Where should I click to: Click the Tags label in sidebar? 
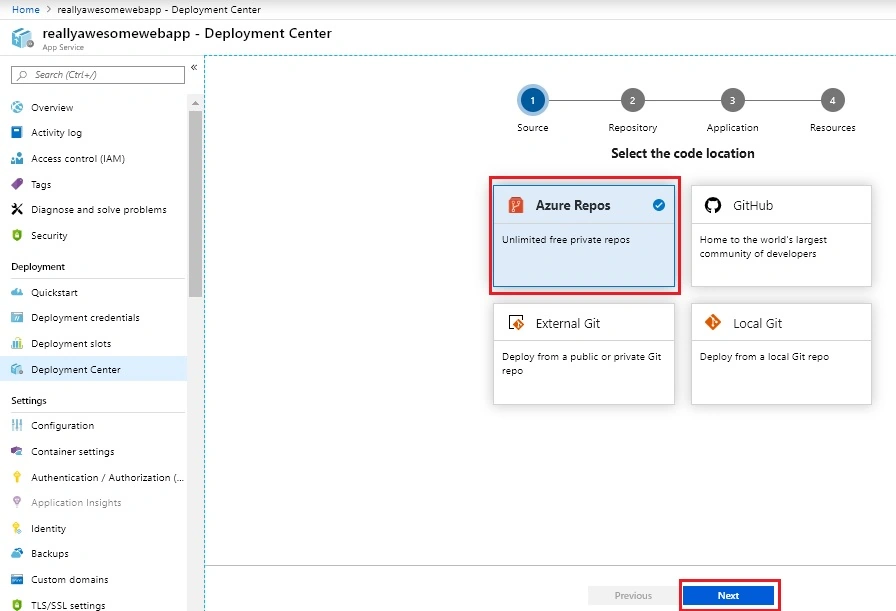point(41,184)
